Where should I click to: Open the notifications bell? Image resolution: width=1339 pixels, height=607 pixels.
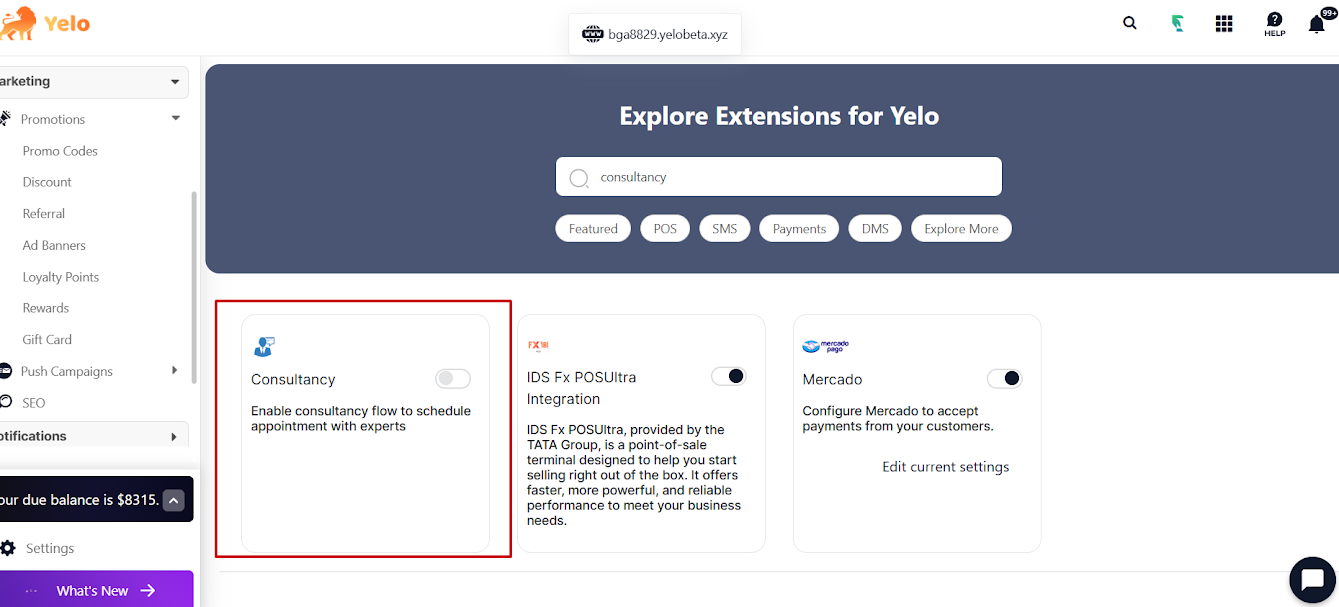[1317, 25]
